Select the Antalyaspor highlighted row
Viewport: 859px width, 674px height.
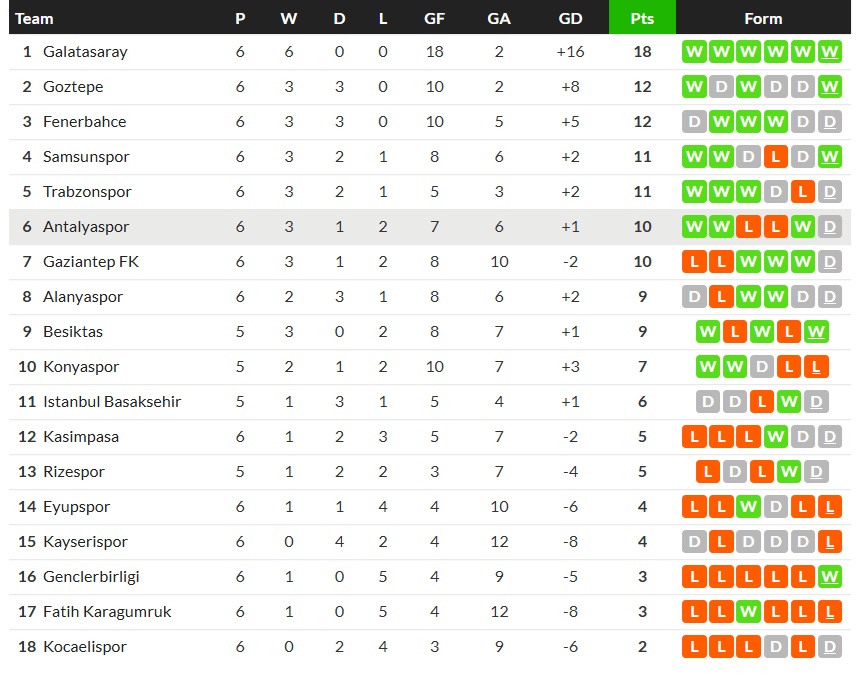coord(430,227)
